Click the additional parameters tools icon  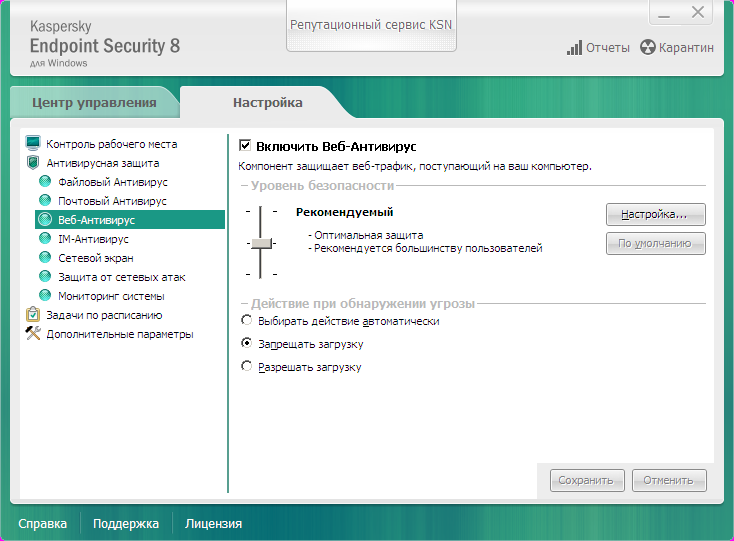pos(33,333)
